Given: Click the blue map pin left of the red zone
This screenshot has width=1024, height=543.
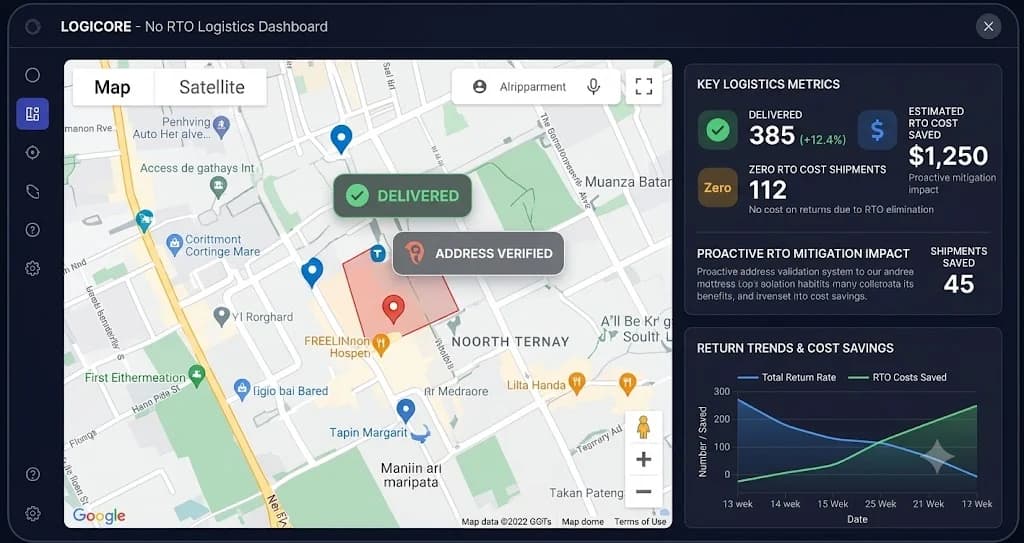Looking at the screenshot, I should pyautogui.click(x=312, y=272).
